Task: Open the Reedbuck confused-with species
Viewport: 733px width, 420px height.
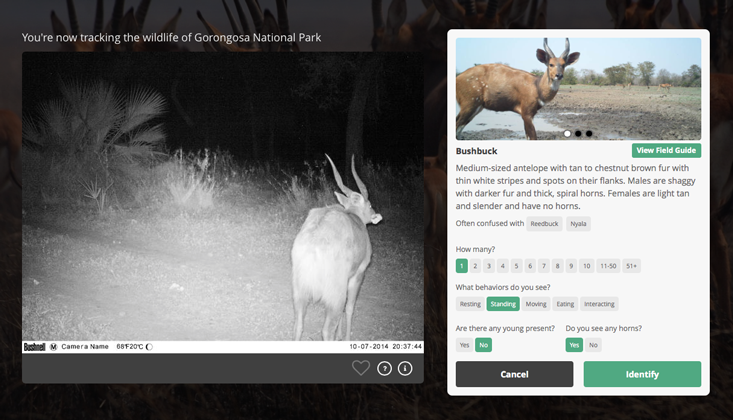Action: coord(545,224)
